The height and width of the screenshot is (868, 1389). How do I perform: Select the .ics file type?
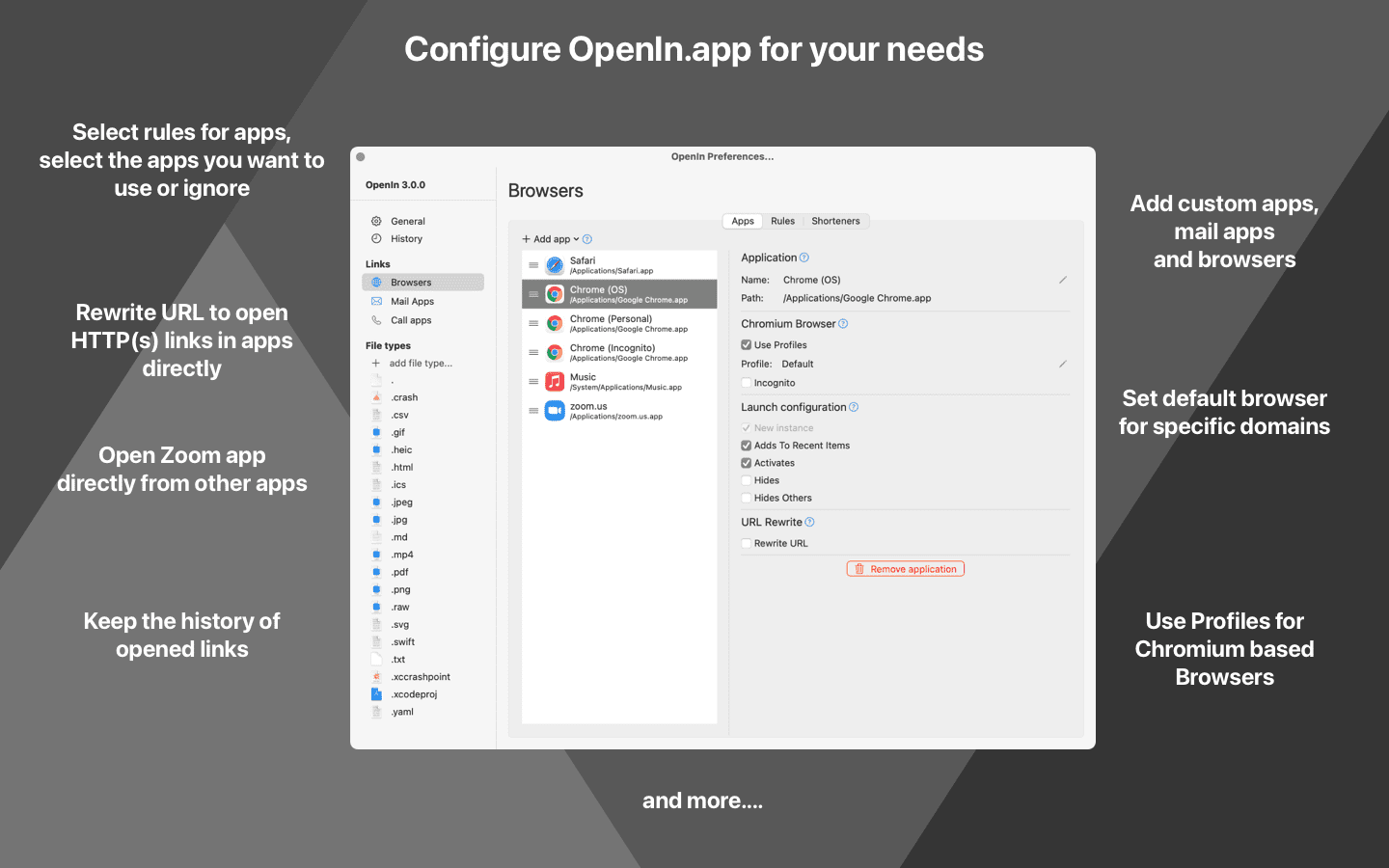(x=398, y=485)
